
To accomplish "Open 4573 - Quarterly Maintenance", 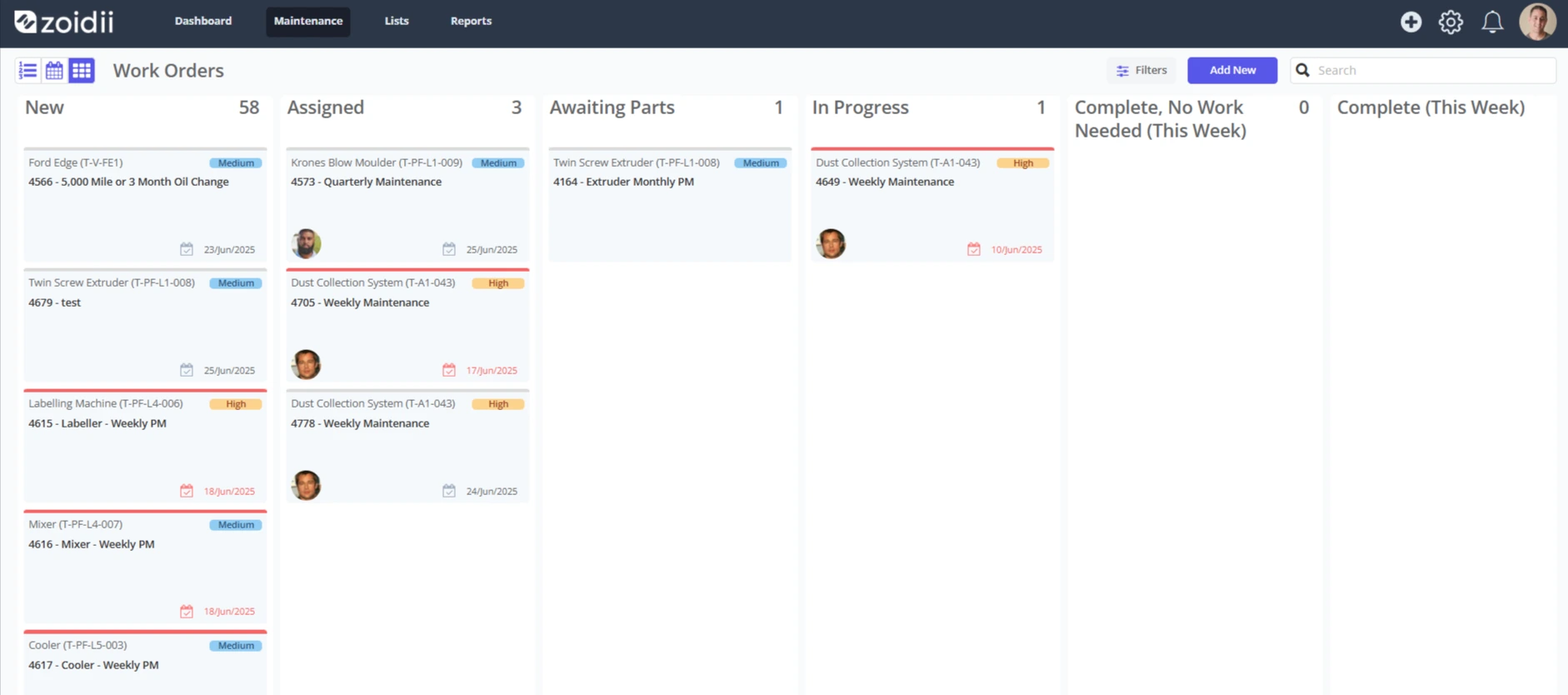I will [367, 182].
